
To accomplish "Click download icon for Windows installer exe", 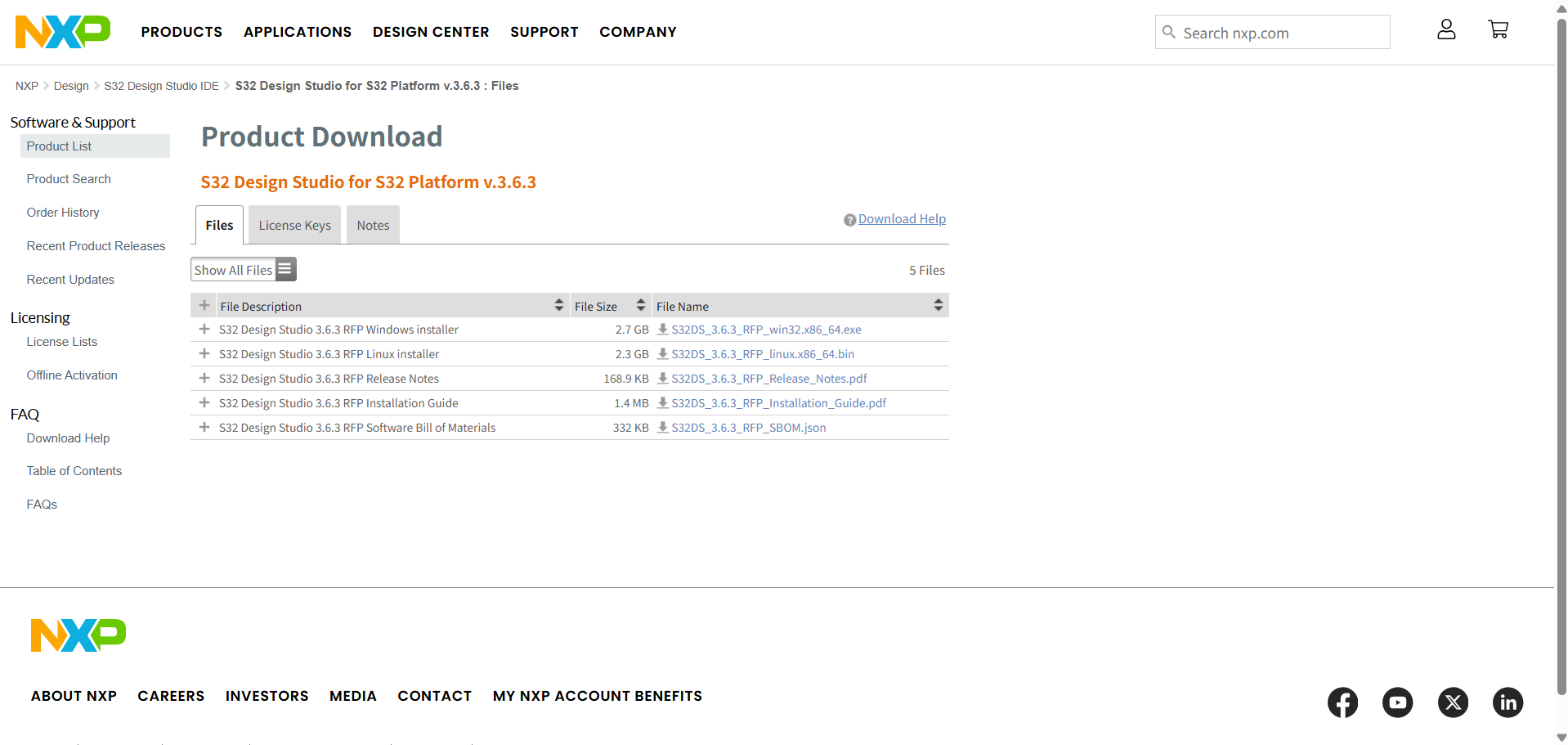I will pos(663,329).
